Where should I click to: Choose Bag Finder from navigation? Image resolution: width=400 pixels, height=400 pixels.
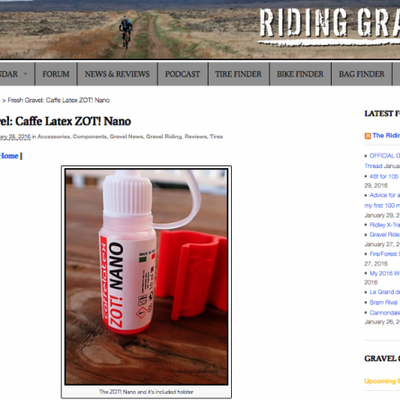362,74
